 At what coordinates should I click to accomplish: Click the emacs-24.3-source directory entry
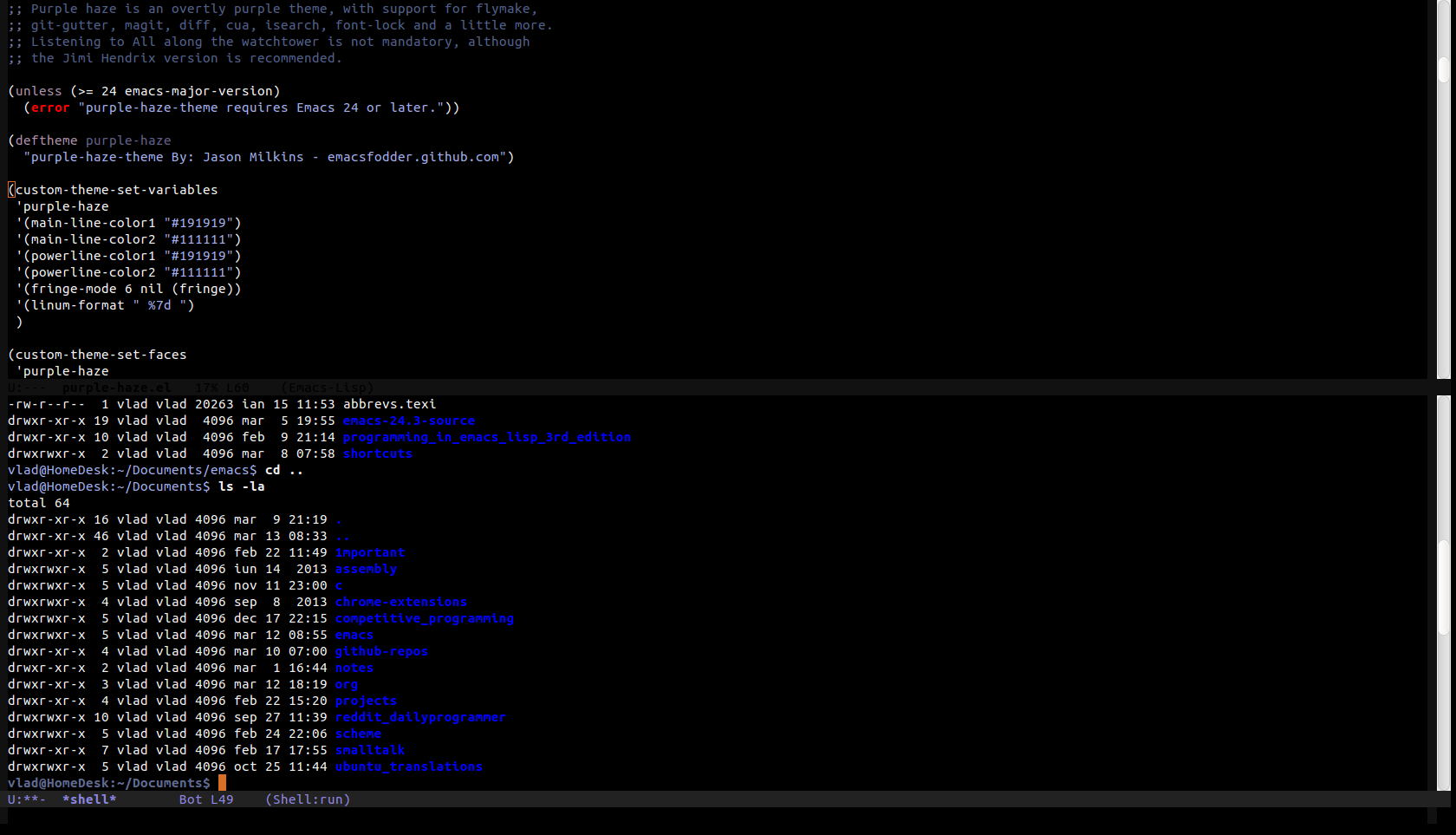coord(408,421)
